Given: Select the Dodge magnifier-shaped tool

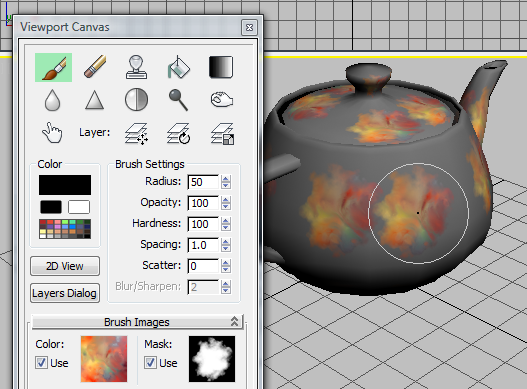Looking at the screenshot, I should click(x=178, y=100).
